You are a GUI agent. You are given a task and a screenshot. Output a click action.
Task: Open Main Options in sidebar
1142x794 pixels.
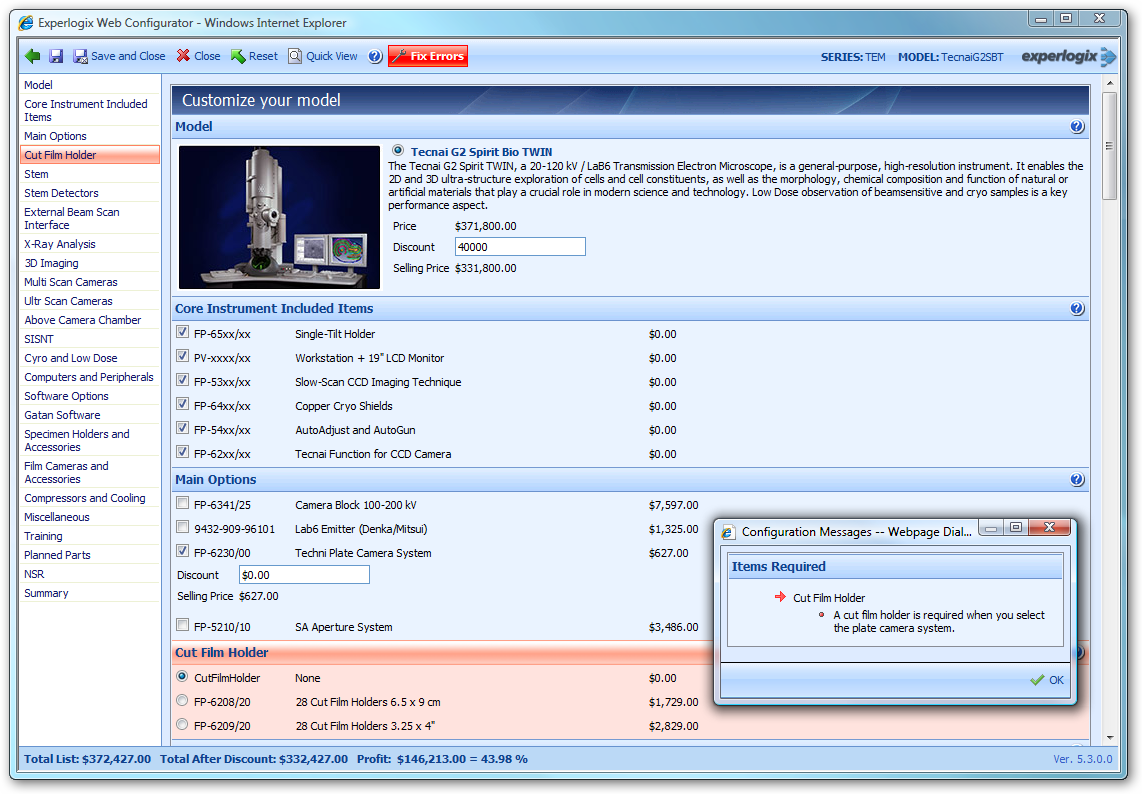55,136
